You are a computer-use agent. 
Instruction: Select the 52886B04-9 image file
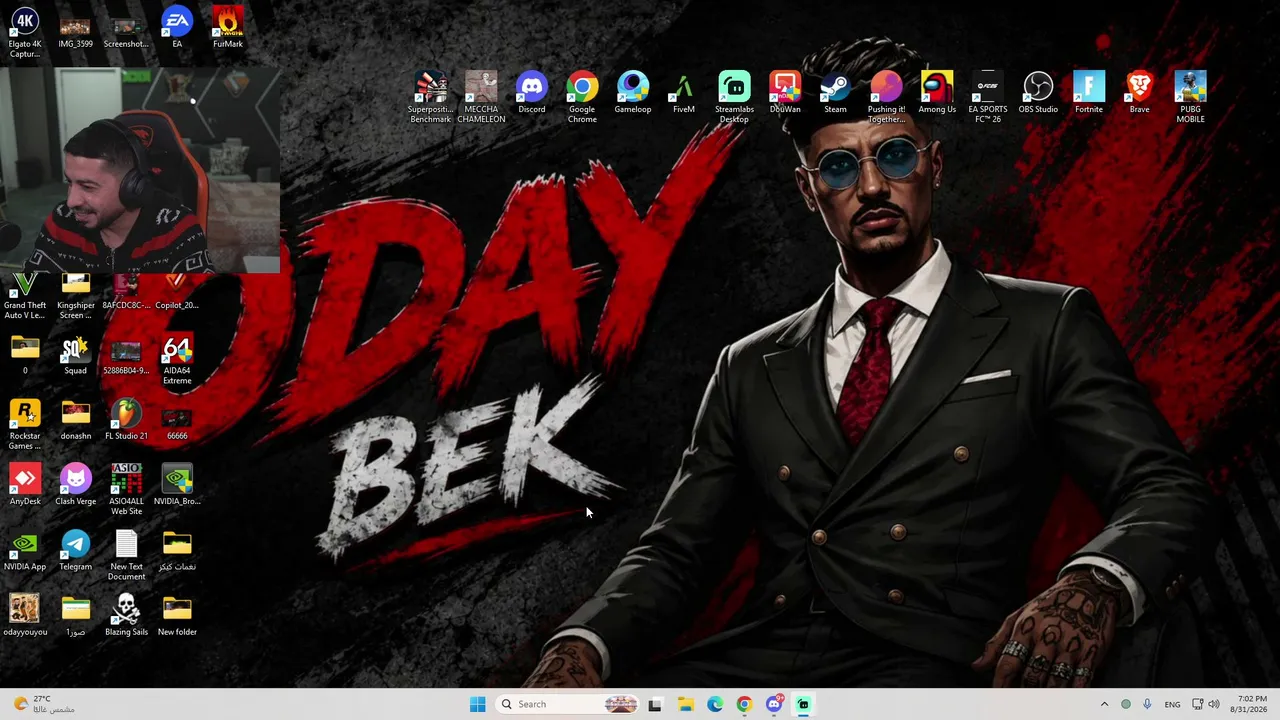coord(126,355)
